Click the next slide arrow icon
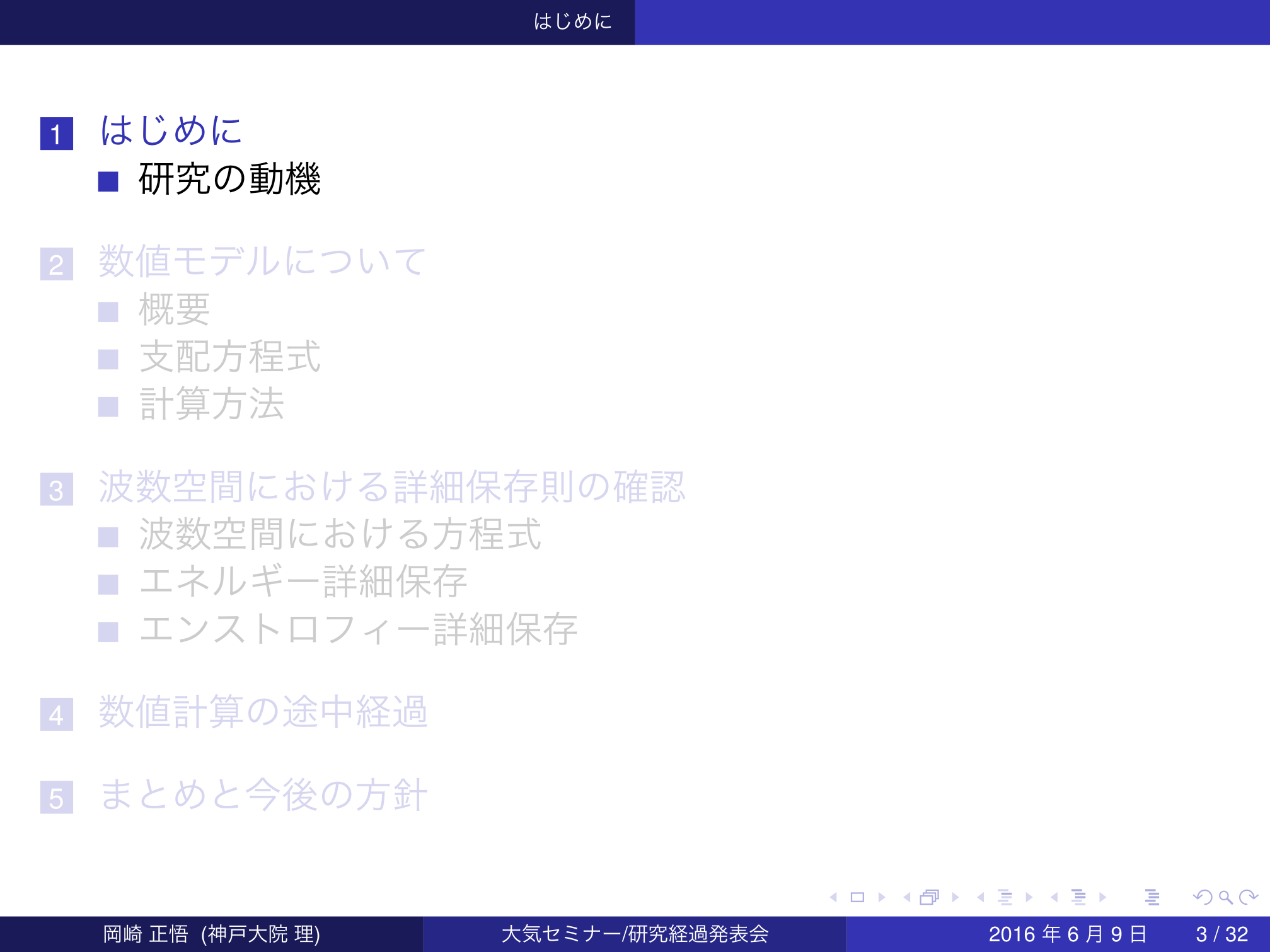Image resolution: width=1270 pixels, height=952 pixels. (x=882, y=897)
